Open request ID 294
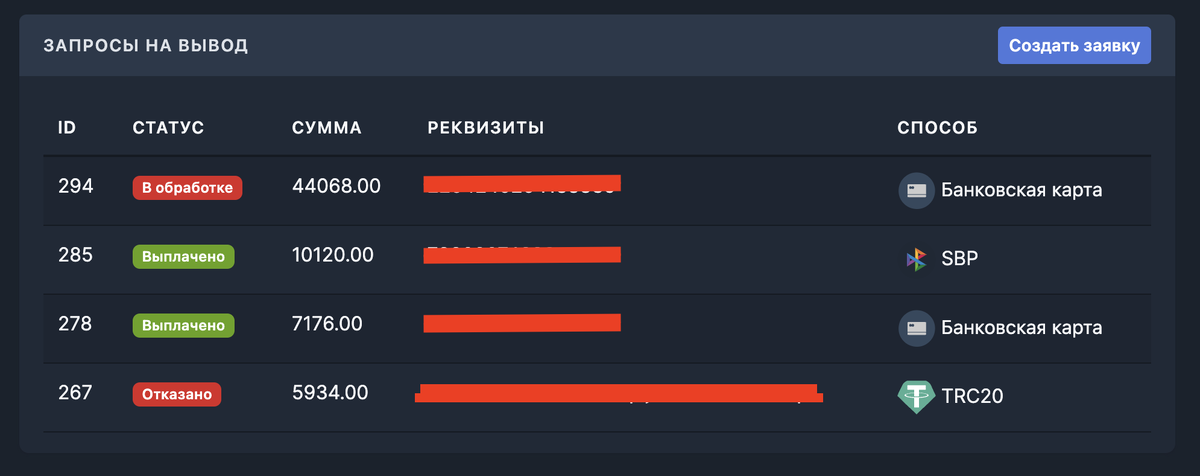The image size is (1200, 476). pos(75,186)
